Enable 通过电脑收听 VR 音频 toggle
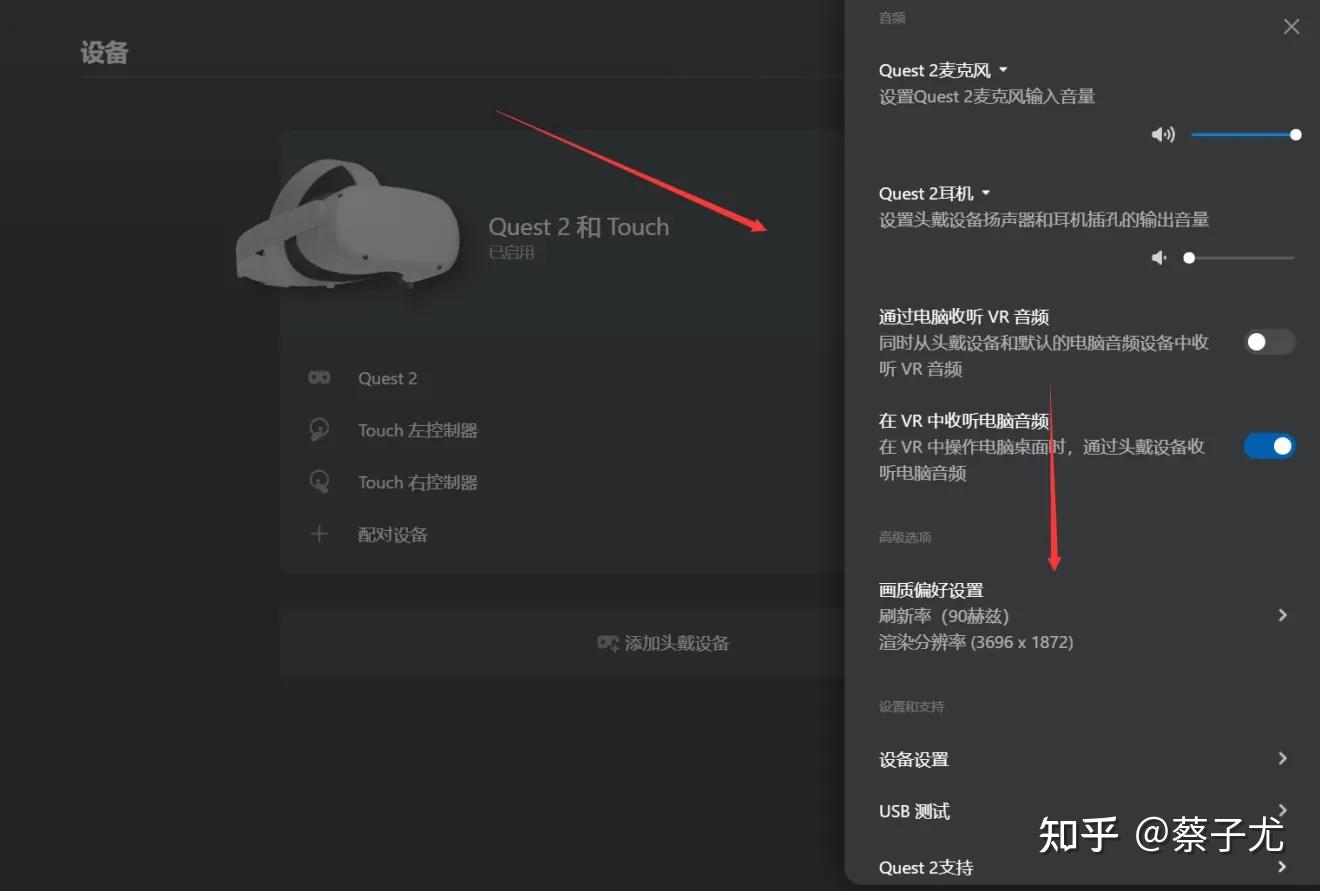Screen dimensions: 1320x891 coord(1269,342)
